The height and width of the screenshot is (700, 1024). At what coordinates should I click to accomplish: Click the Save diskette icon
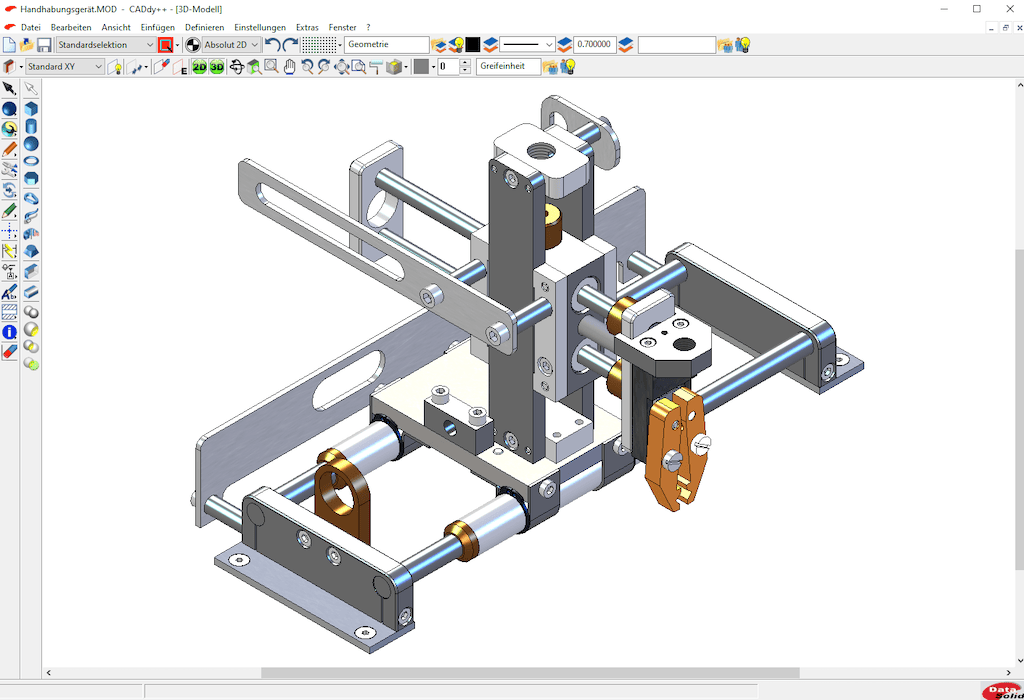tap(43, 45)
